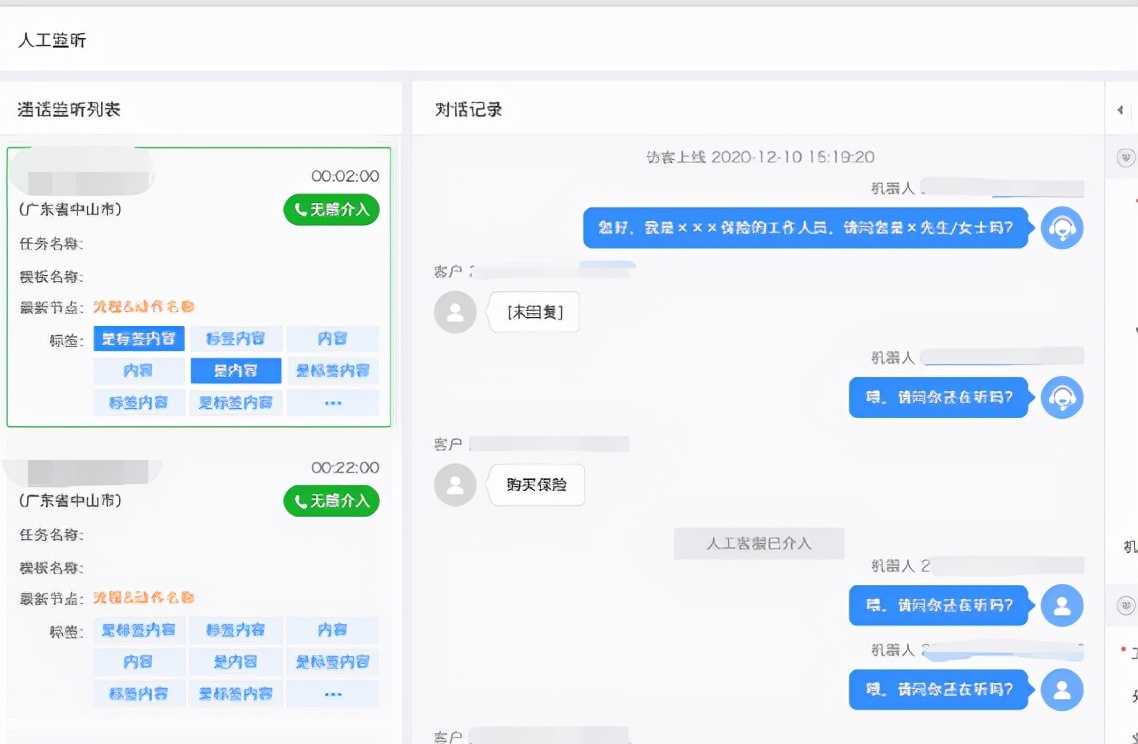Click the human agent avatar beside '机器人 2' message
Viewport: 1138px width, 744px height.
[1062, 605]
